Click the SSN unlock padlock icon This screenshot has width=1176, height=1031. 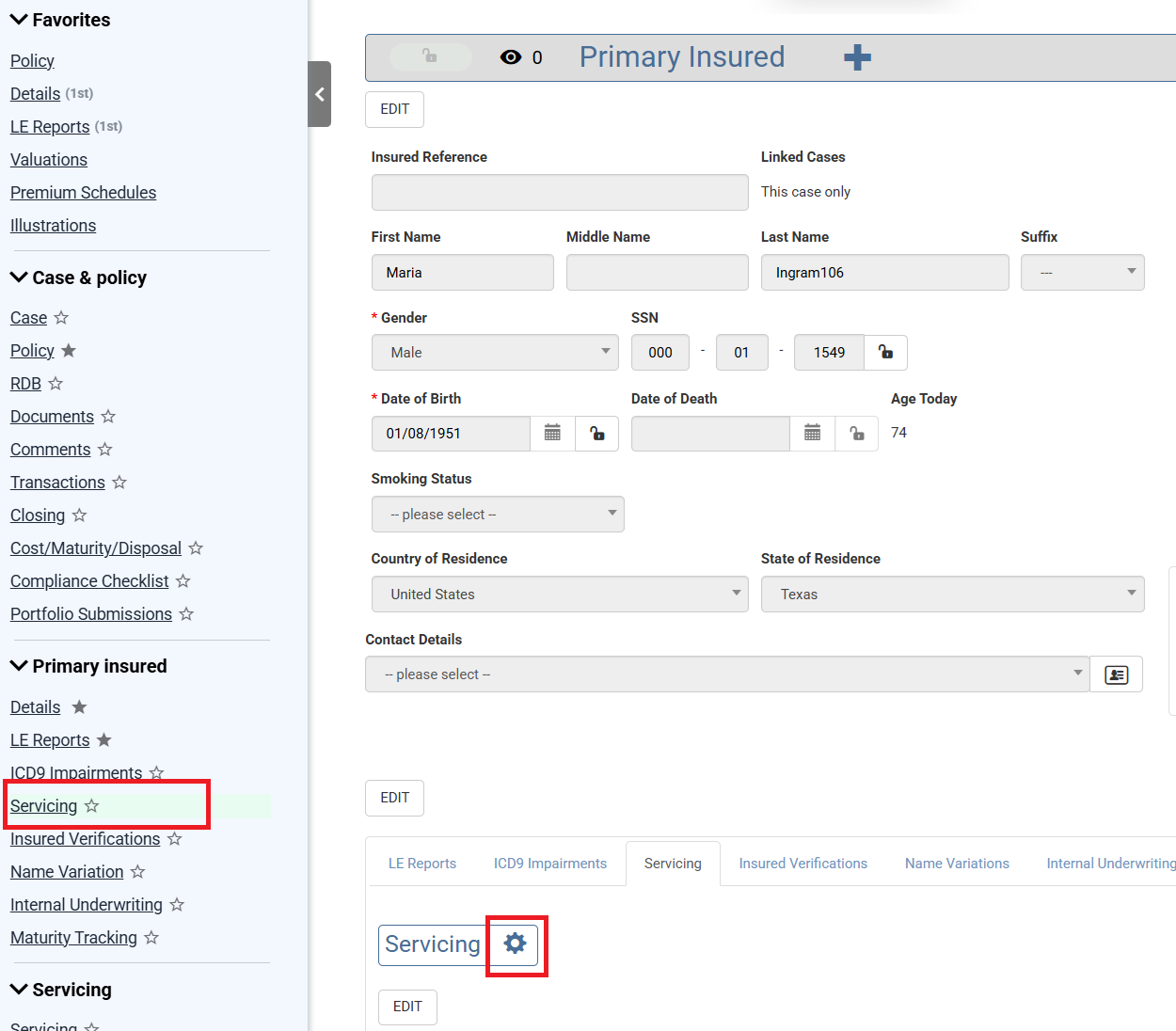(x=885, y=352)
